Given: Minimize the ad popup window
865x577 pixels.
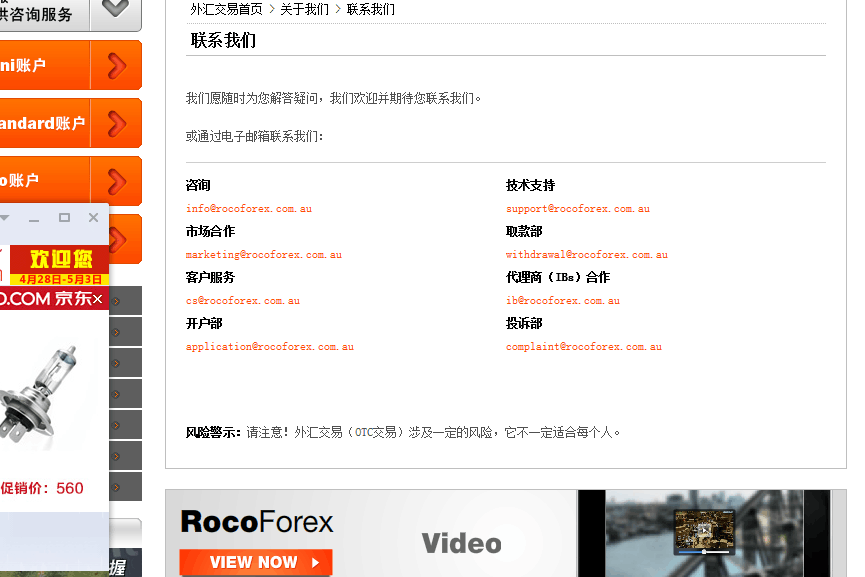Looking at the screenshot, I should pyautogui.click(x=34, y=219).
